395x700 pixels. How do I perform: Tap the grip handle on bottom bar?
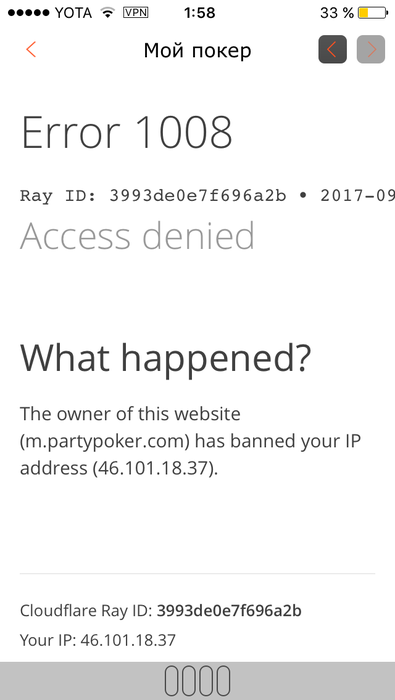pos(198,681)
